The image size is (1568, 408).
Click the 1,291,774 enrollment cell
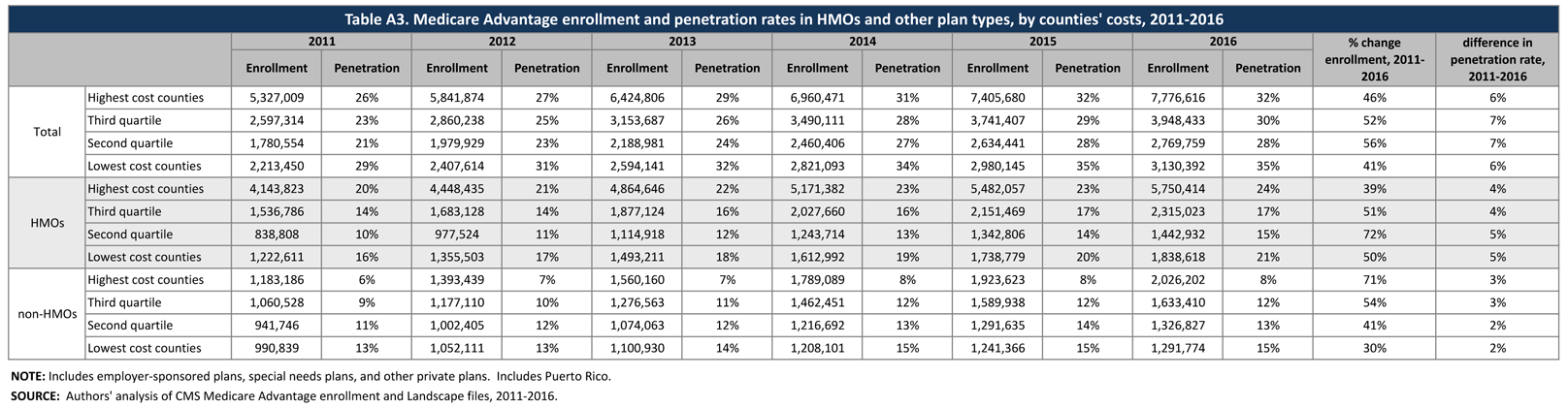click(x=1178, y=348)
